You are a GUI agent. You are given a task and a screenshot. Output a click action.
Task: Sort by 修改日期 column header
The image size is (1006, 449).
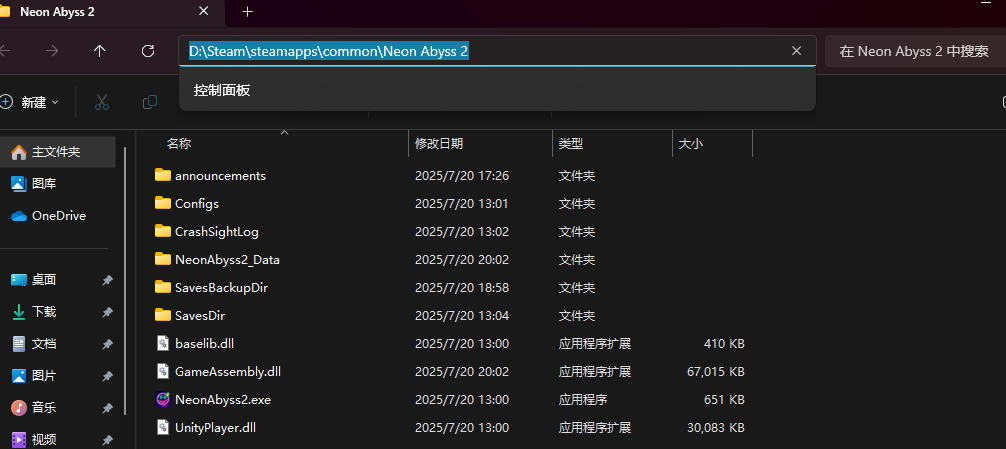439,144
